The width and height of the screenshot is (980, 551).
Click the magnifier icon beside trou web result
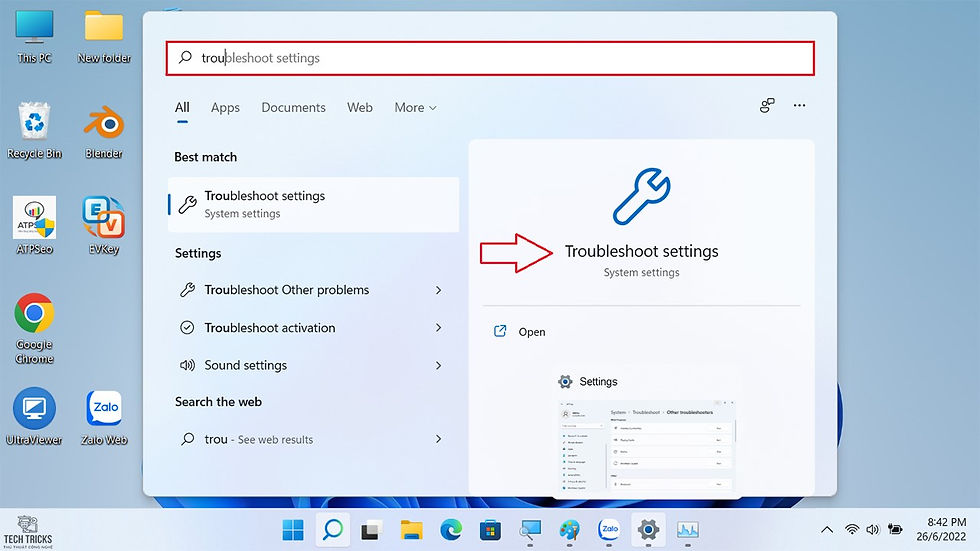point(187,439)
